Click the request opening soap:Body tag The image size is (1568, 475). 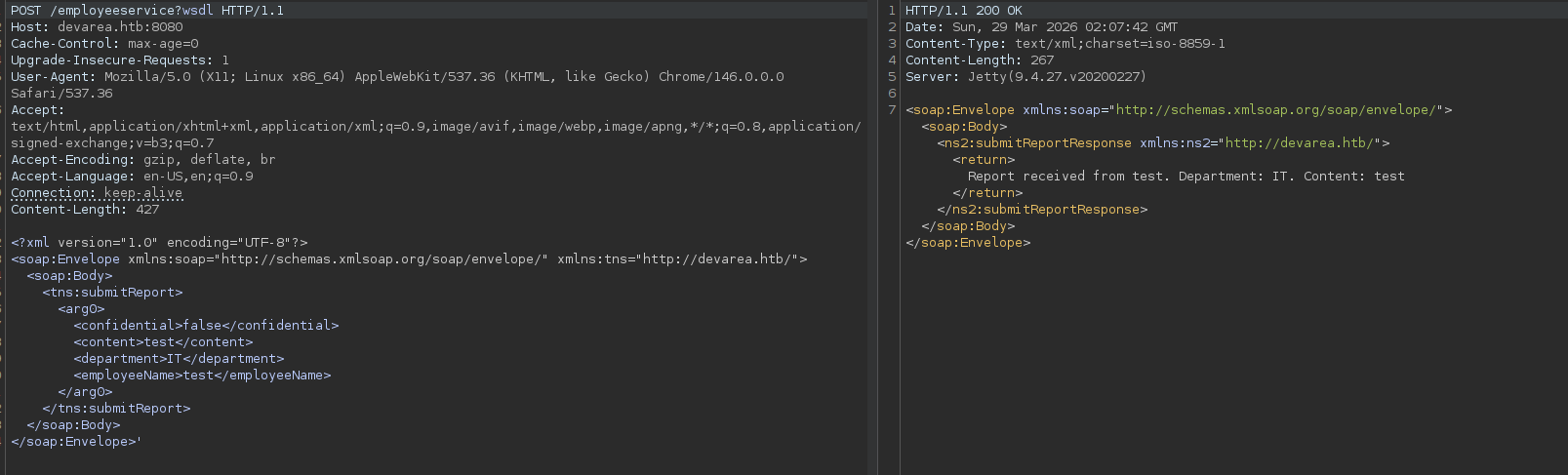click(x=69, y=276)
